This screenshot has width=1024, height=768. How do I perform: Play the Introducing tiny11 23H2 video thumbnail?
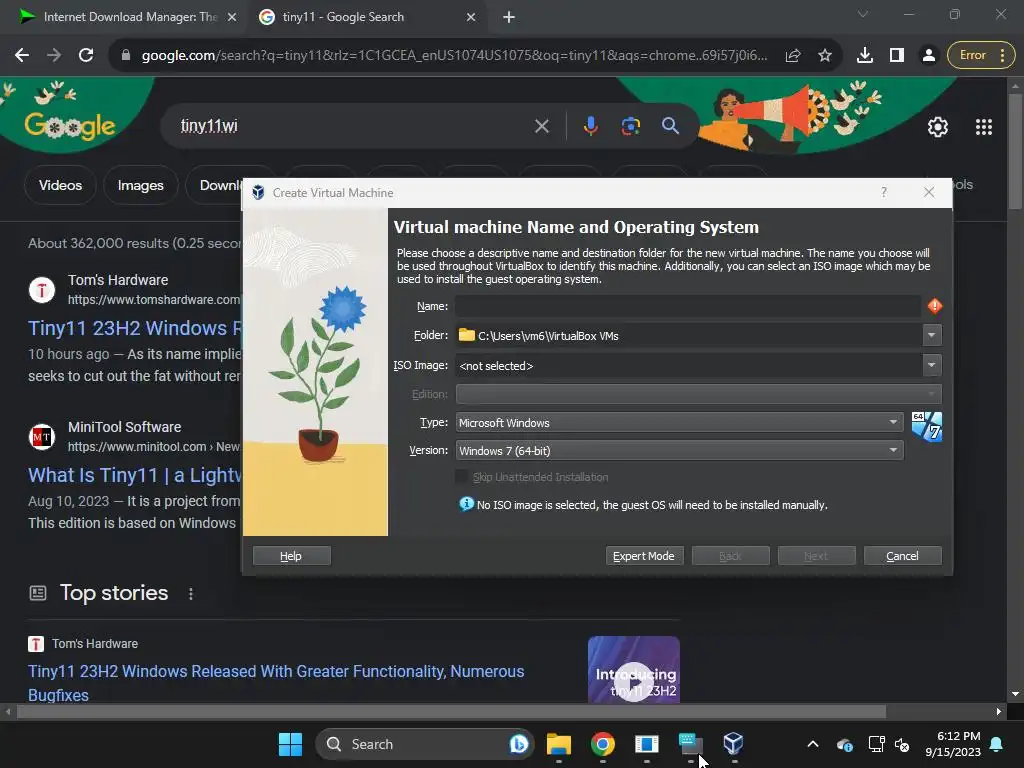click(633, 669)
